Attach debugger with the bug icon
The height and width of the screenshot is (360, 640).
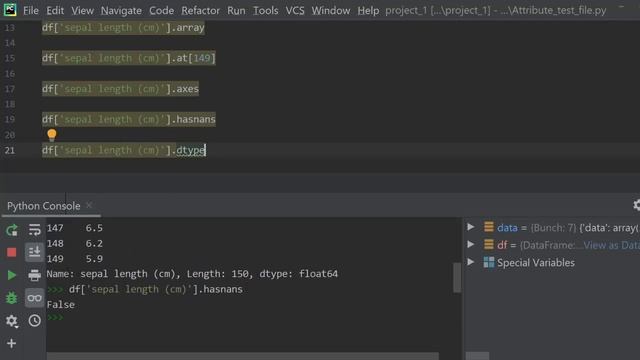click(x=11, y=298)
